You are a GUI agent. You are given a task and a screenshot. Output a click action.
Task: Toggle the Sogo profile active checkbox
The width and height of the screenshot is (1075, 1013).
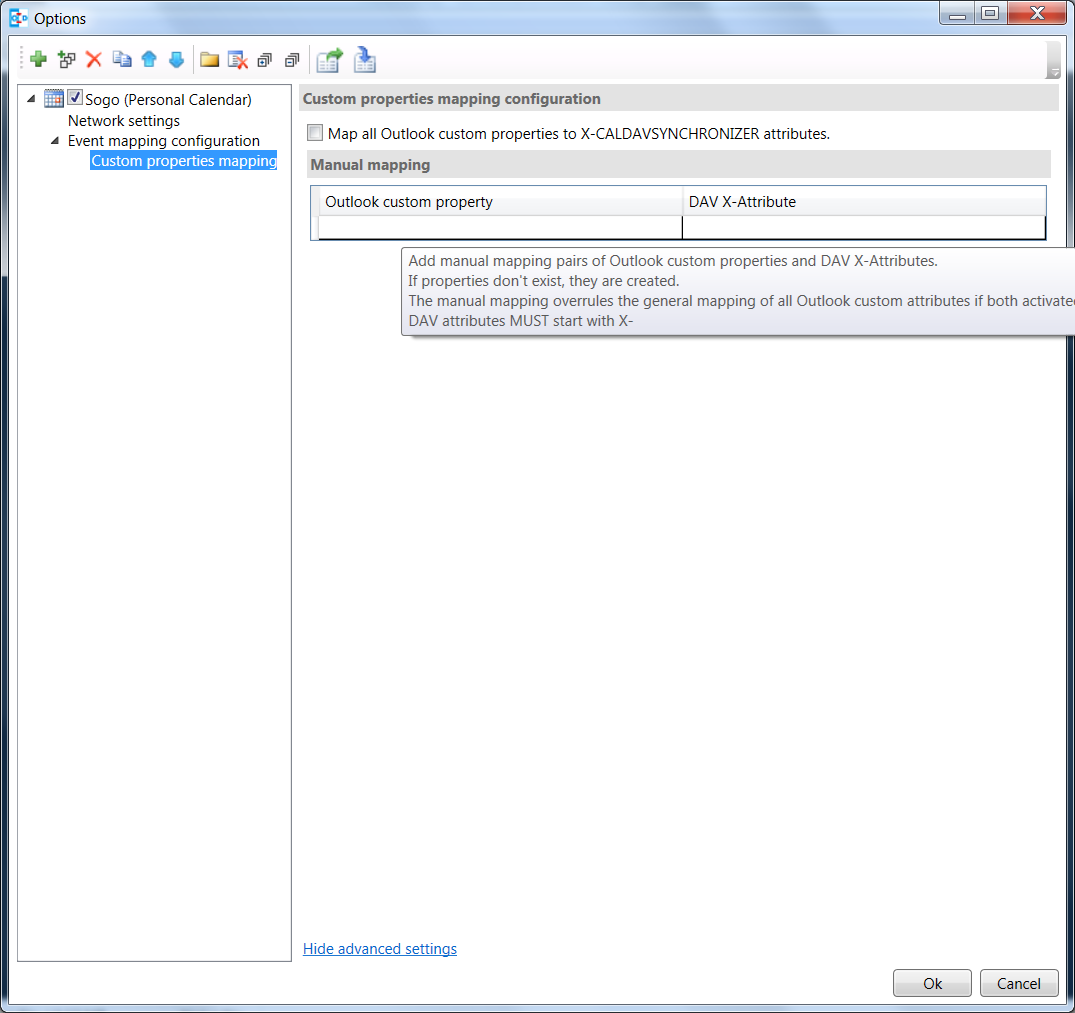(x=75, y=97)
